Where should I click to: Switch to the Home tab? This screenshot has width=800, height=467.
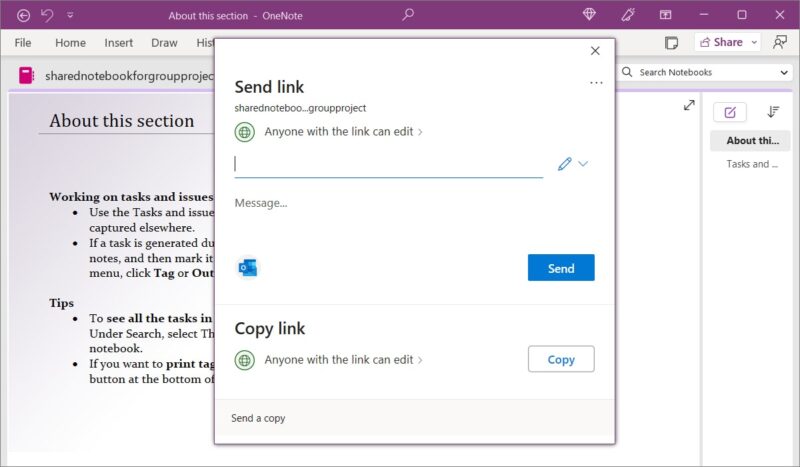[x=70, y=43]
